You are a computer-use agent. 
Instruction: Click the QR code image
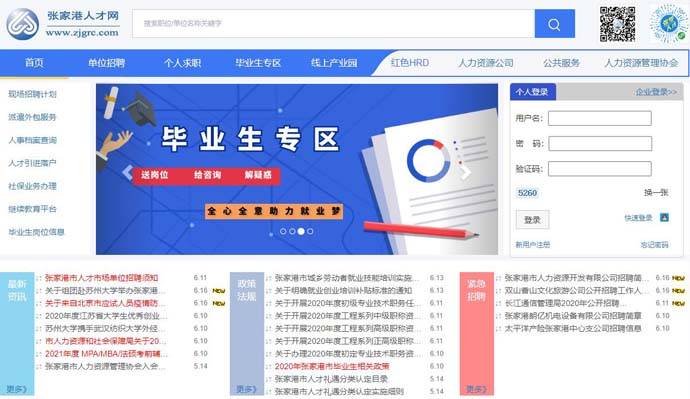(x=617, y=24)
